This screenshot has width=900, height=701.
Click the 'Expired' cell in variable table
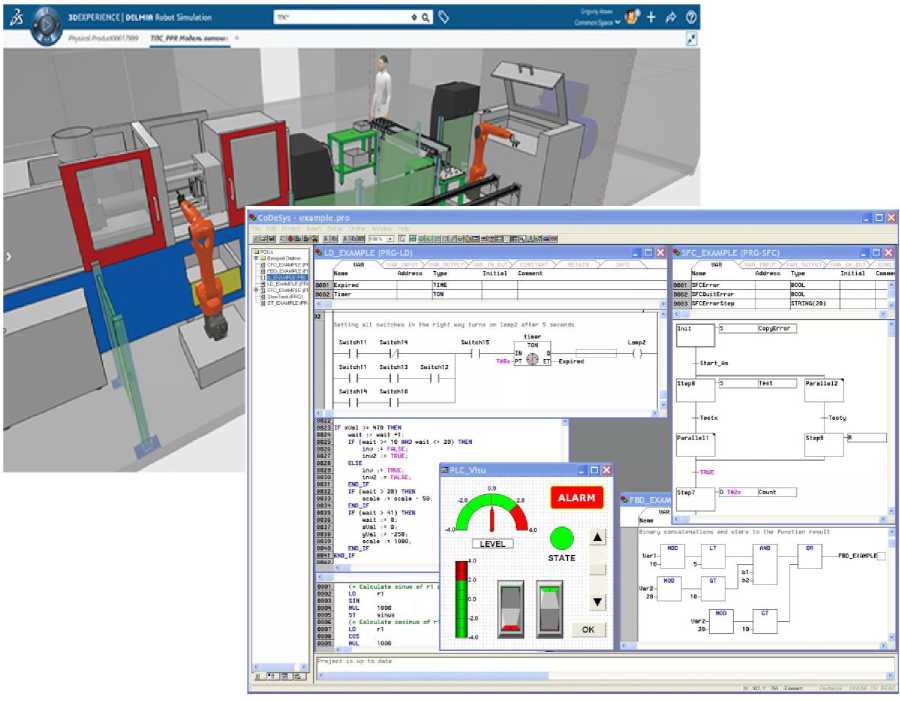tap(364, 285)
